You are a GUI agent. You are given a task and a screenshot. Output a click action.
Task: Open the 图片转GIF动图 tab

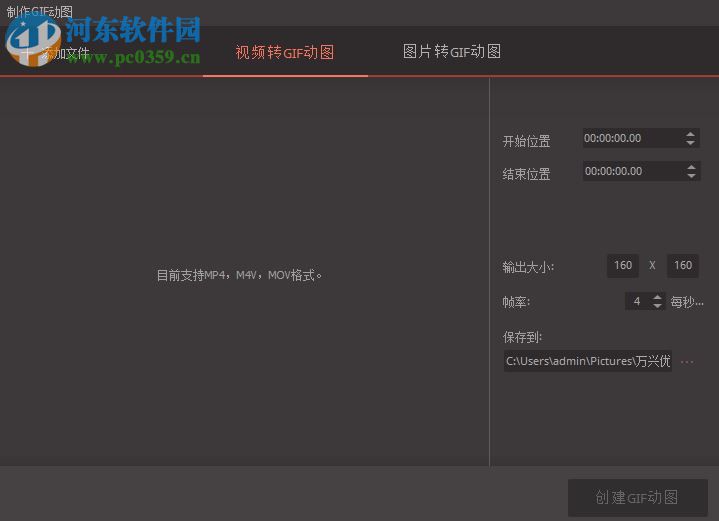452,51
